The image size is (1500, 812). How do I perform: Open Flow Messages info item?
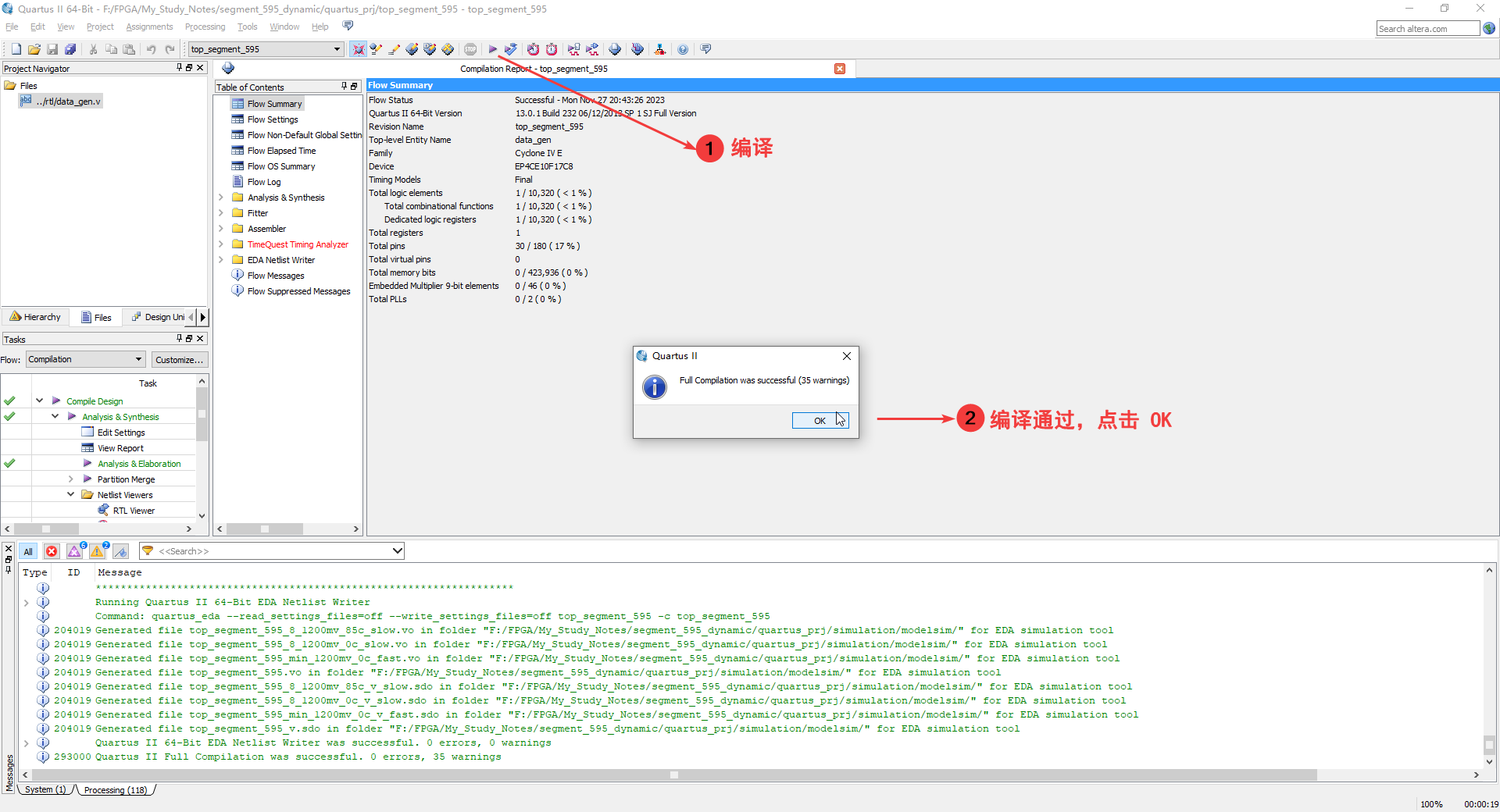(276, 276)
